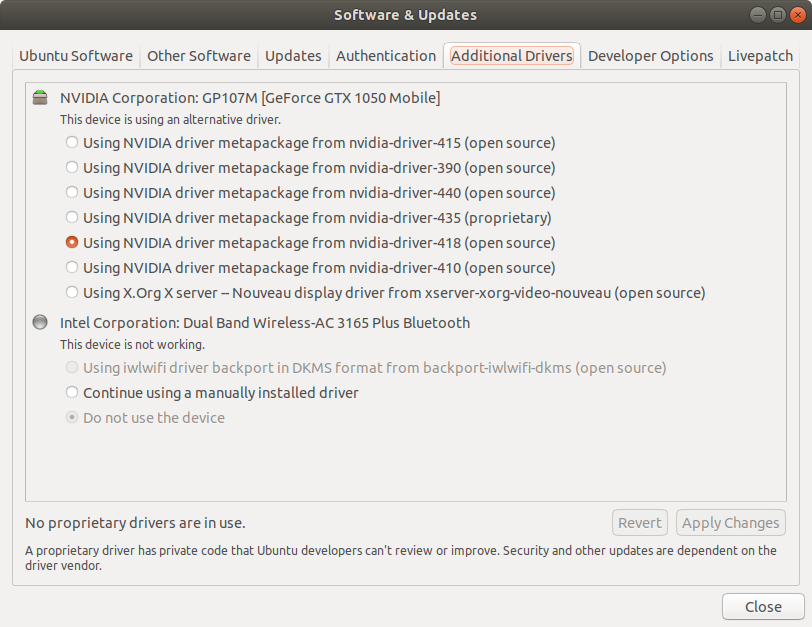
Task: Switch to the Other Software tab
Action: [199, 56]
